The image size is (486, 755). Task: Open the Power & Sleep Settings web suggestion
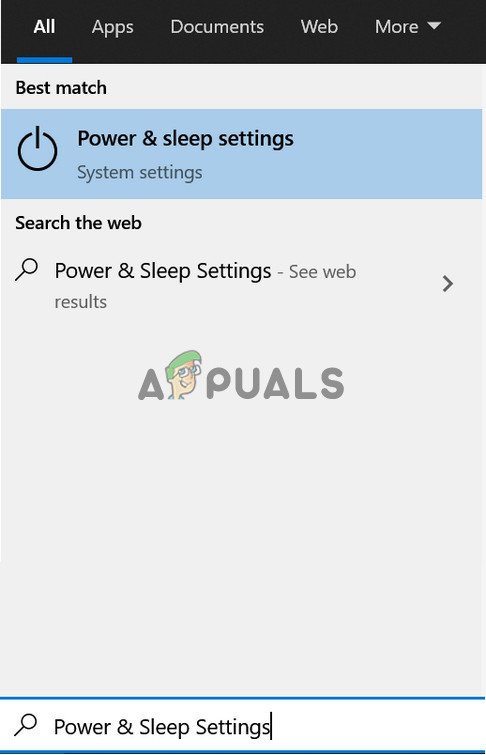tap(235, 284)
